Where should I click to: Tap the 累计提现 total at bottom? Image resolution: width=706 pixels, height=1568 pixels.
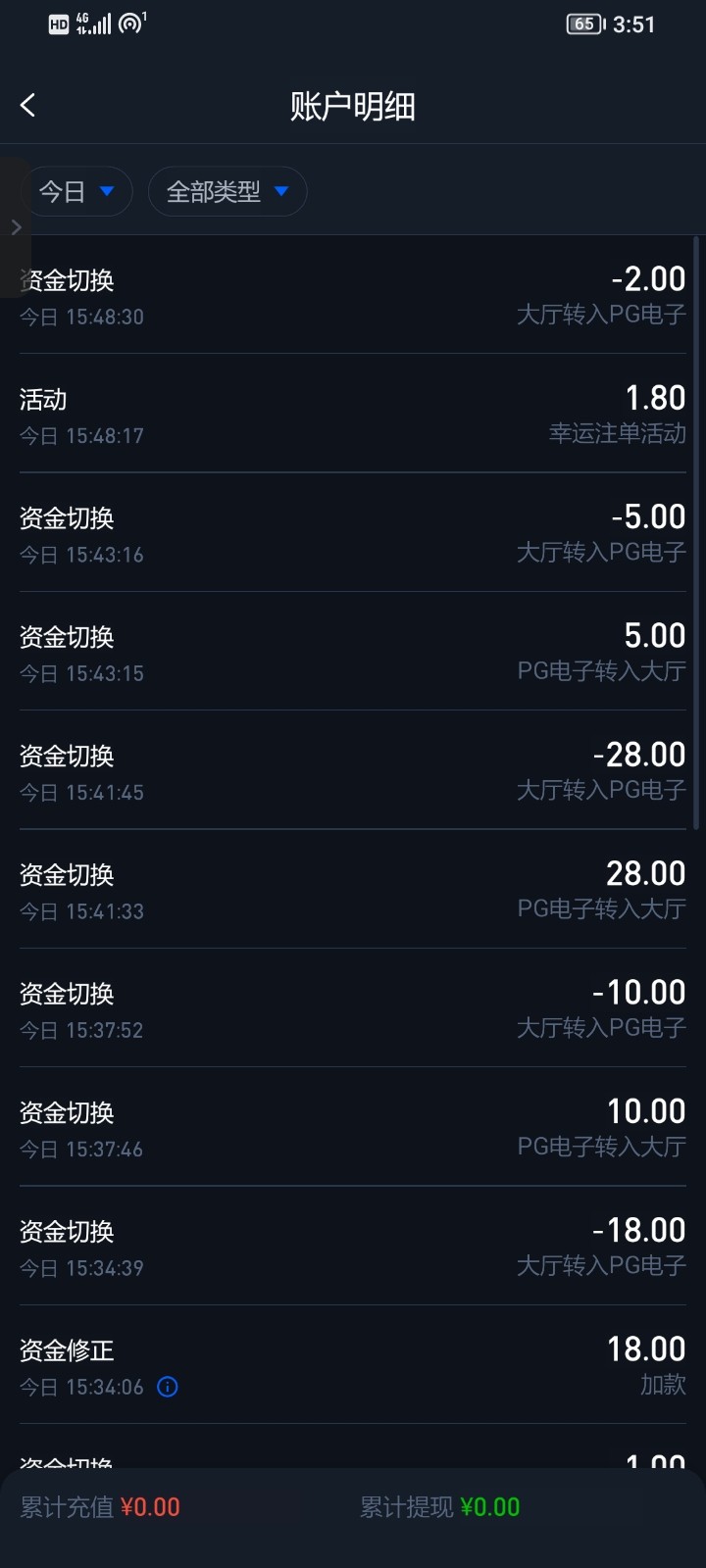click(x=439, y=1507)
